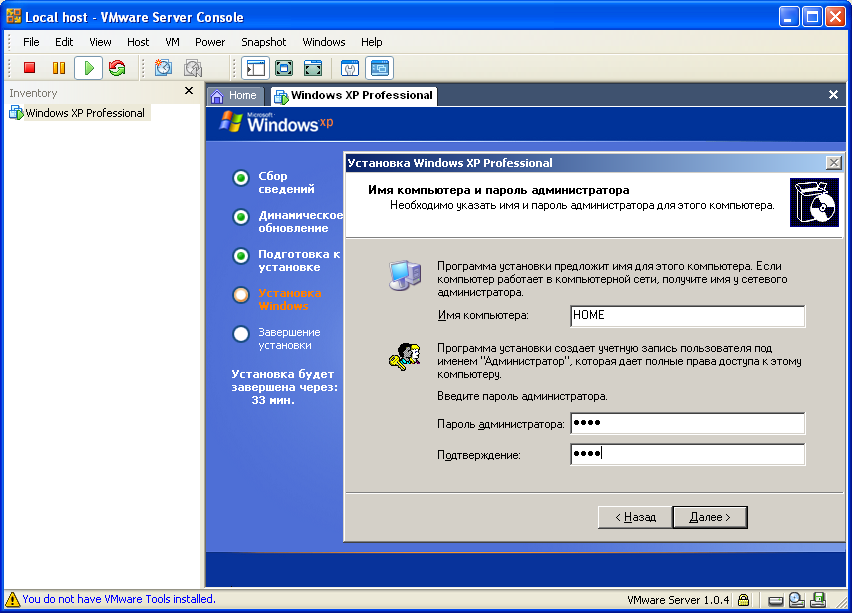Click the 'Имя компьютера и пароль администратора' heading
Viewport: 852px width, 613px height.
(498, 190)
